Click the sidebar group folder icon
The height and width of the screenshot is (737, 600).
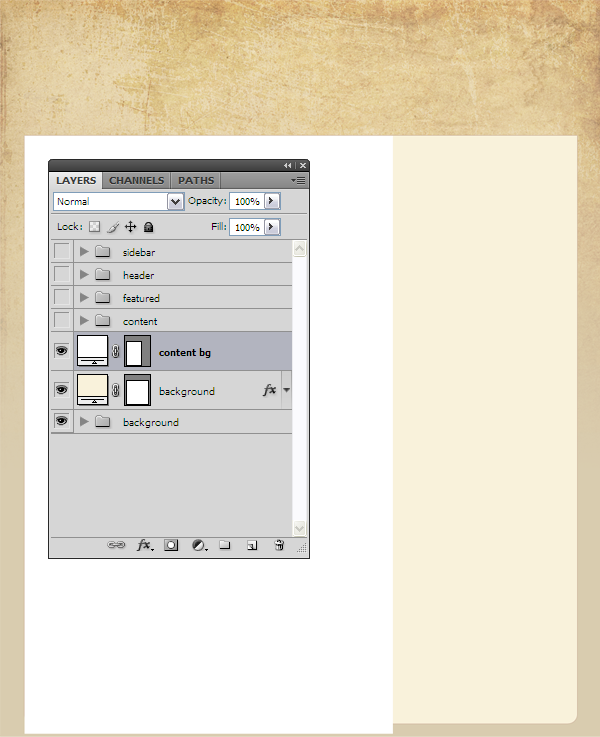pos(102,251)
